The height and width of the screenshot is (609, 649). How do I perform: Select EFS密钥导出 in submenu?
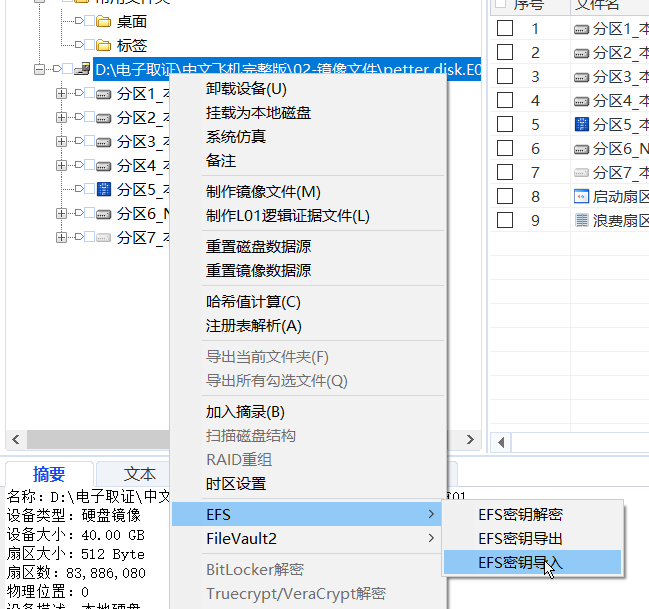(532, 538)
